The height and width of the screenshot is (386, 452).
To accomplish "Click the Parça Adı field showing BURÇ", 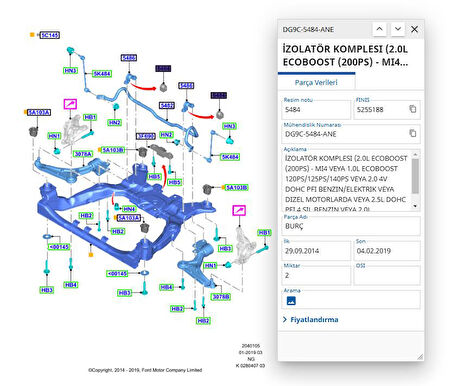I will coord(351,226).
